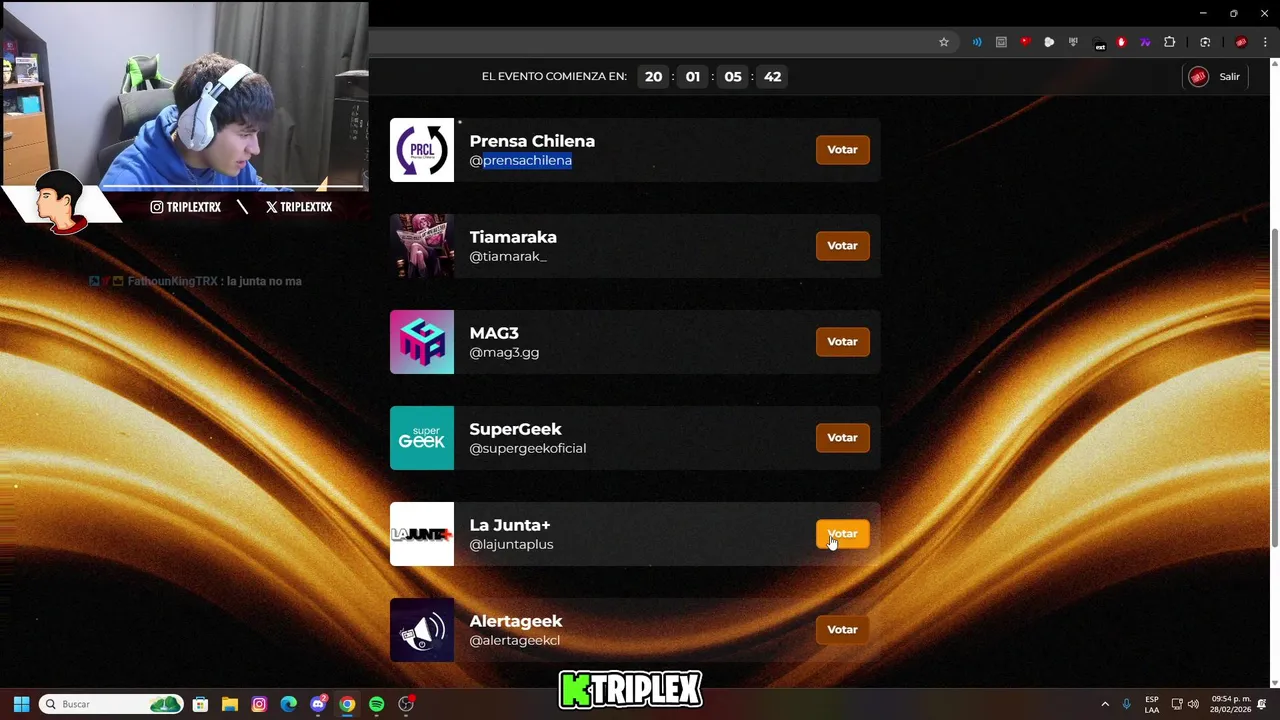This screenshot has width=1280, height=720.
Task: Open the red hand blocker extension
Action: (1121, 42)
